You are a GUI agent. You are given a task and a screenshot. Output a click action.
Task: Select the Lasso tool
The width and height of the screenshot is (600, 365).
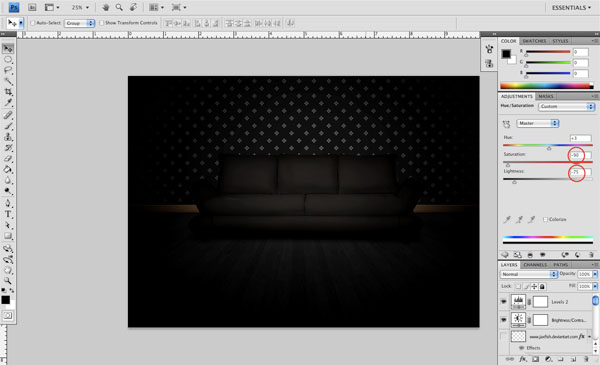(8, 70)
